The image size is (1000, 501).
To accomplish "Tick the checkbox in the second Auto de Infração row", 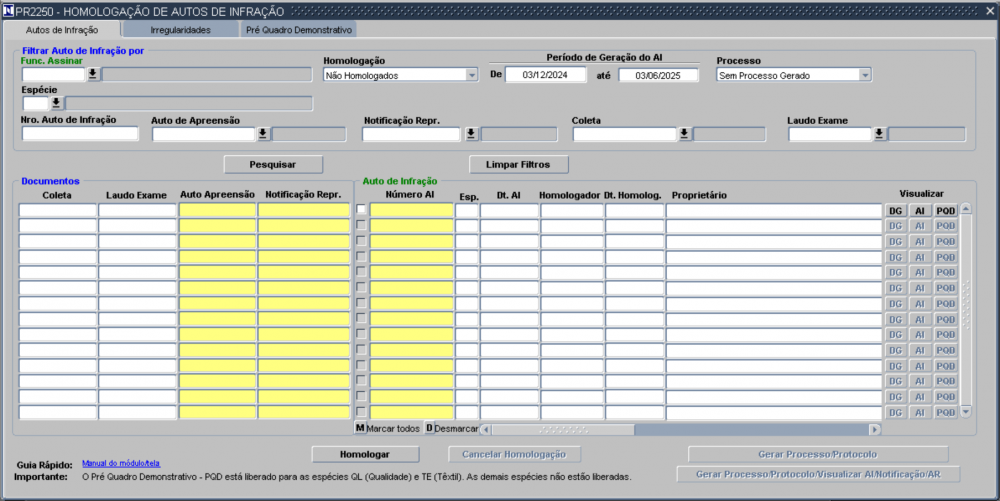I will (x=361, y=225).
